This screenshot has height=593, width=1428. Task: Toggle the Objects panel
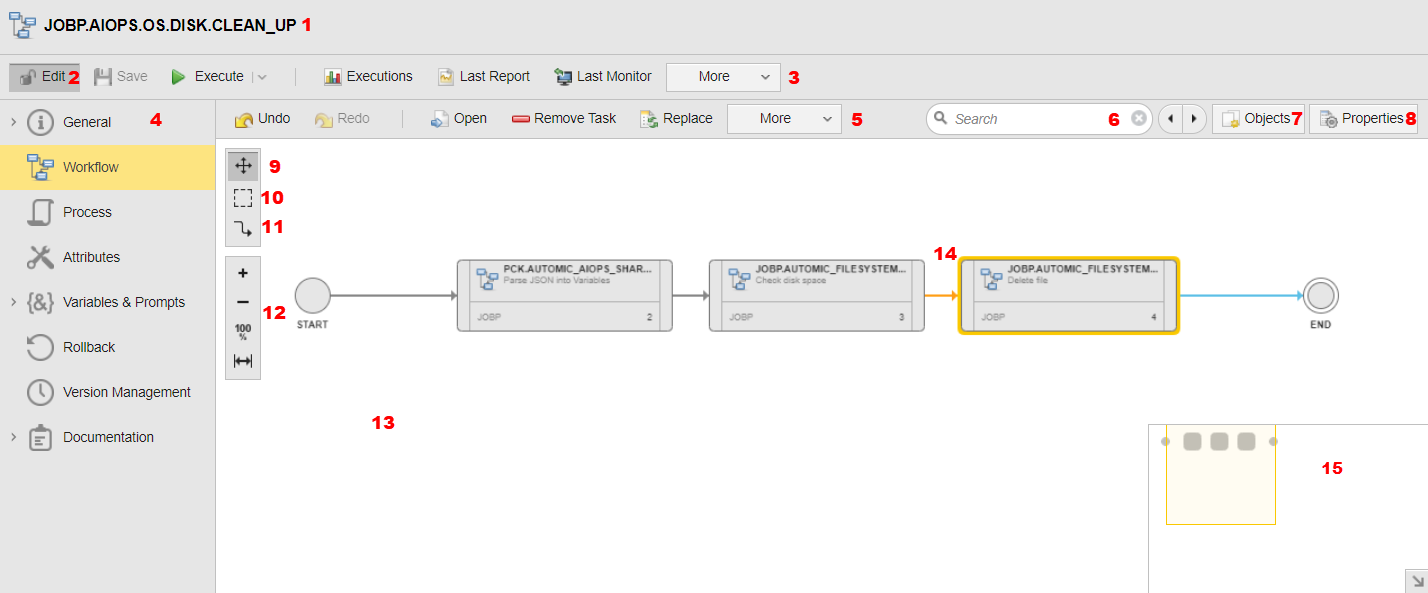1257,119
